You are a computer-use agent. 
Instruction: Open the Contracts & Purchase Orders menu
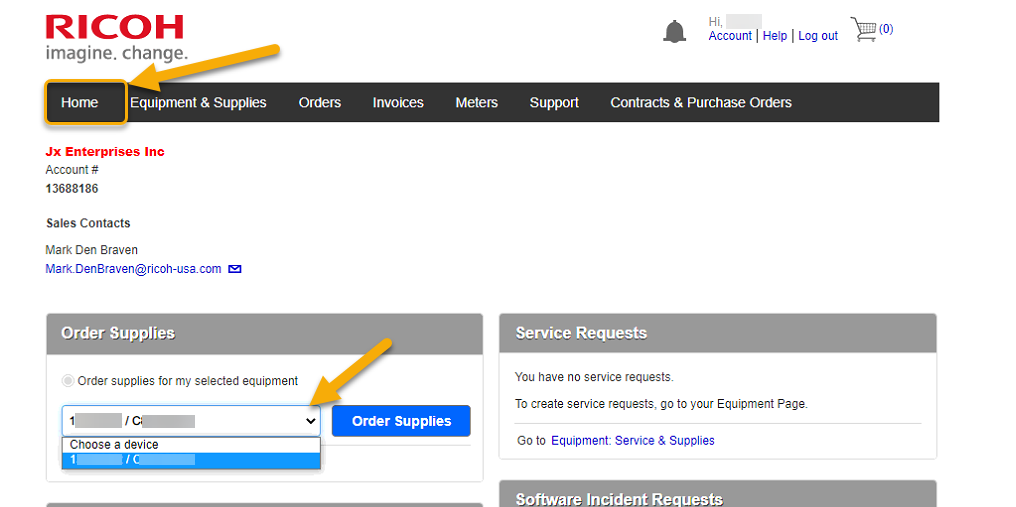click(x=700, y=102)
